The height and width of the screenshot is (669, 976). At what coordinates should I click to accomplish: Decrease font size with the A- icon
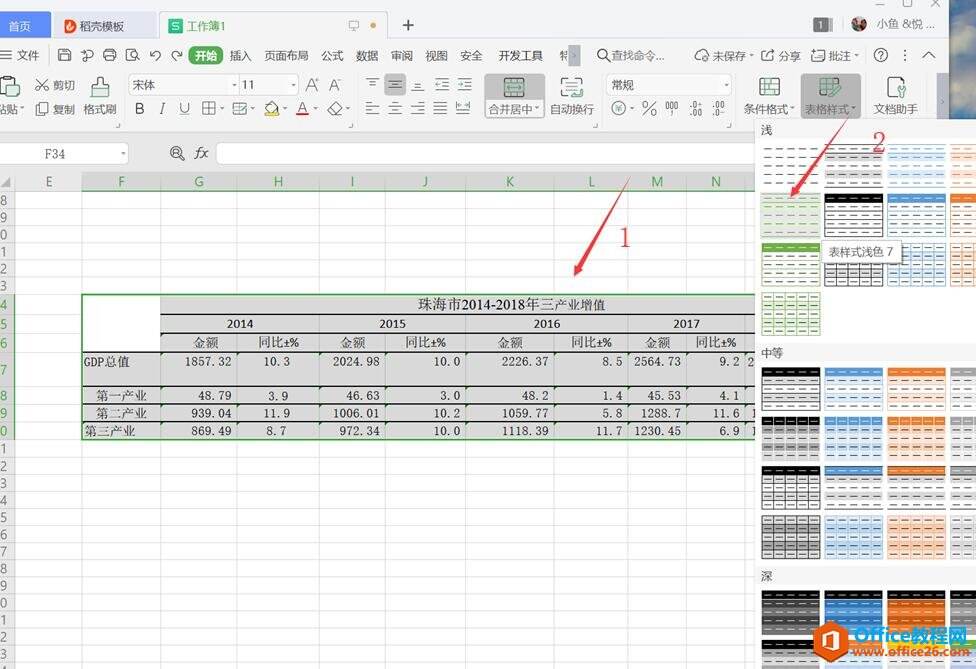pos(335,85)
